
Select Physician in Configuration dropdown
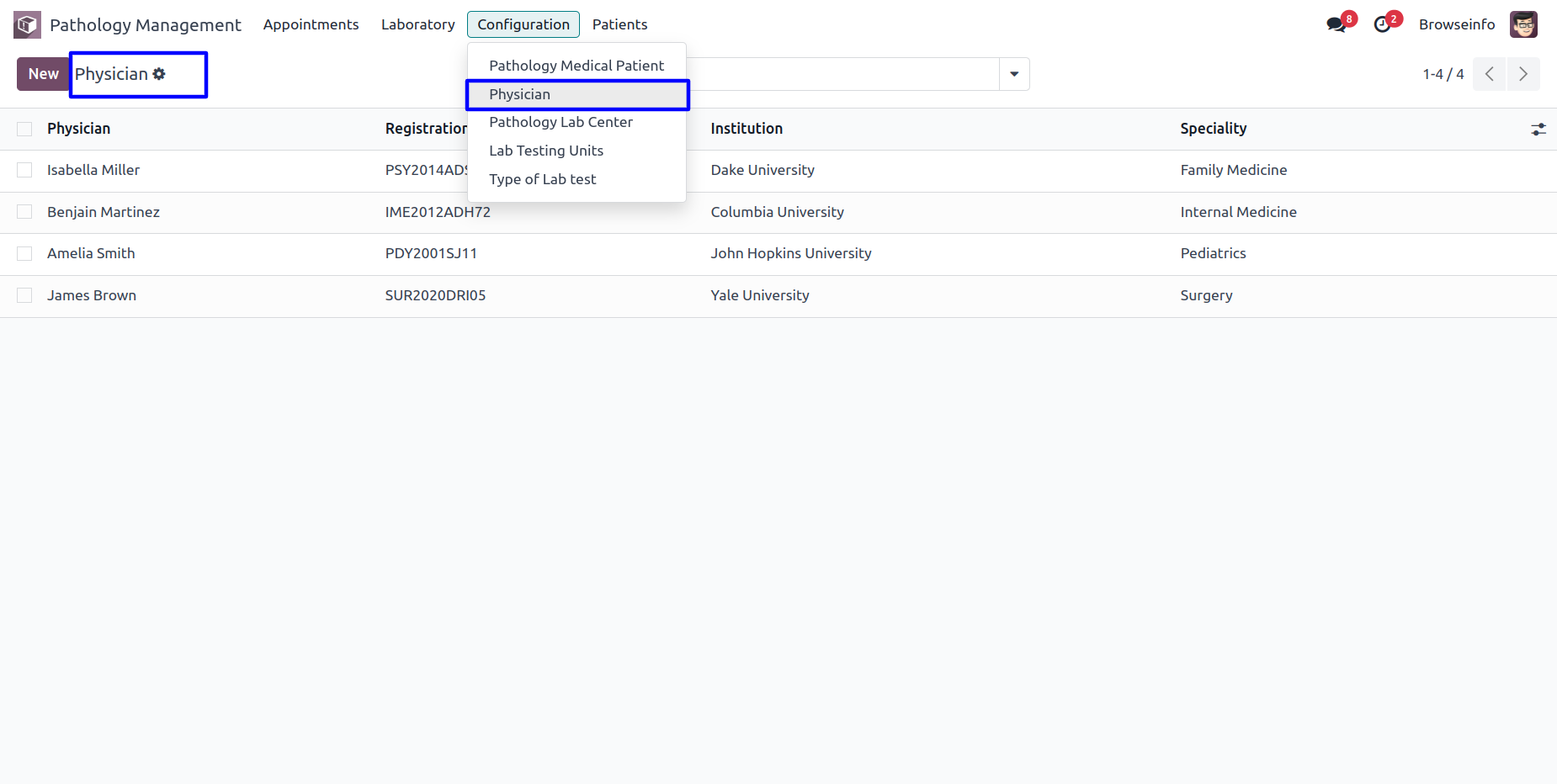click(577, 94)
